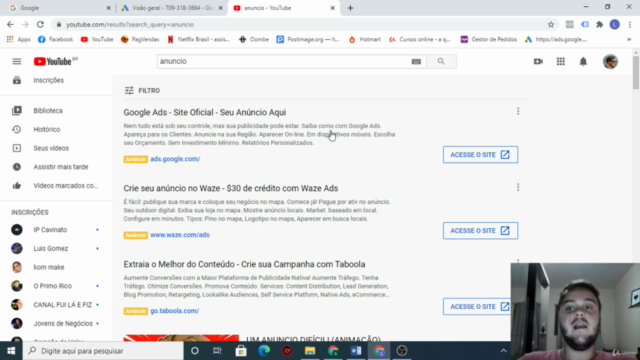
Task: Click ACESSE O SITE for Taboola
Action: coord(477,307)
